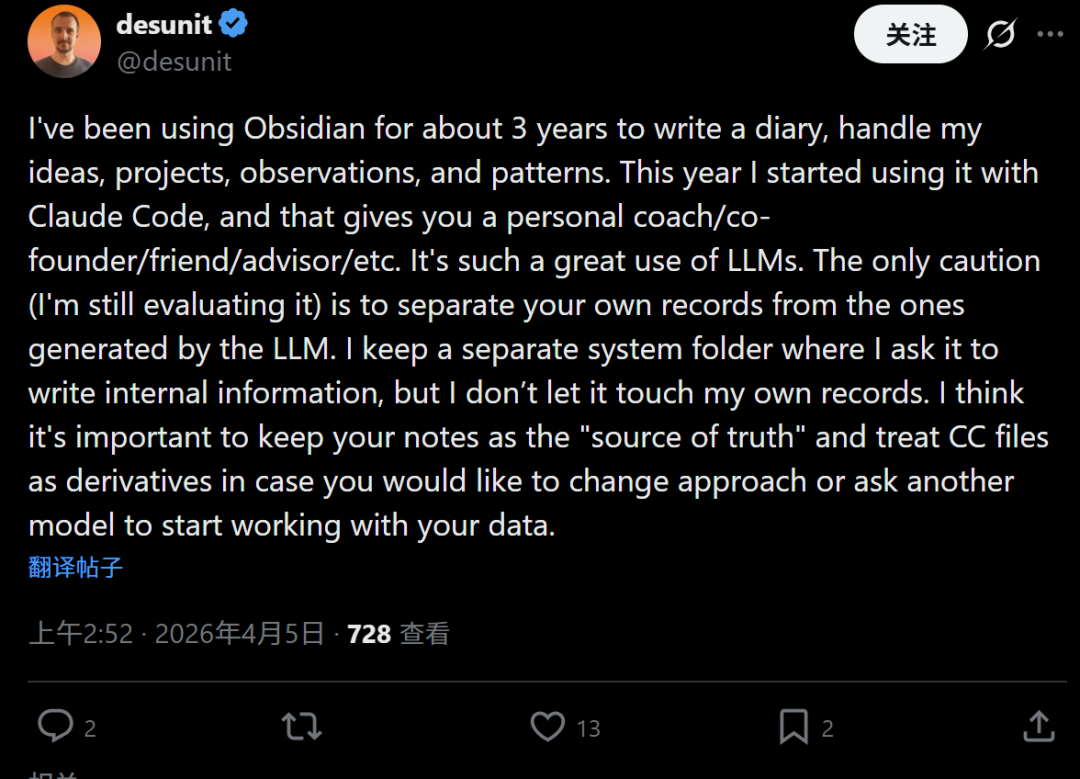The width and height of the screenshot is (1080, 779).
Task: Click the date 2026年4月5日
Action: 240,633
